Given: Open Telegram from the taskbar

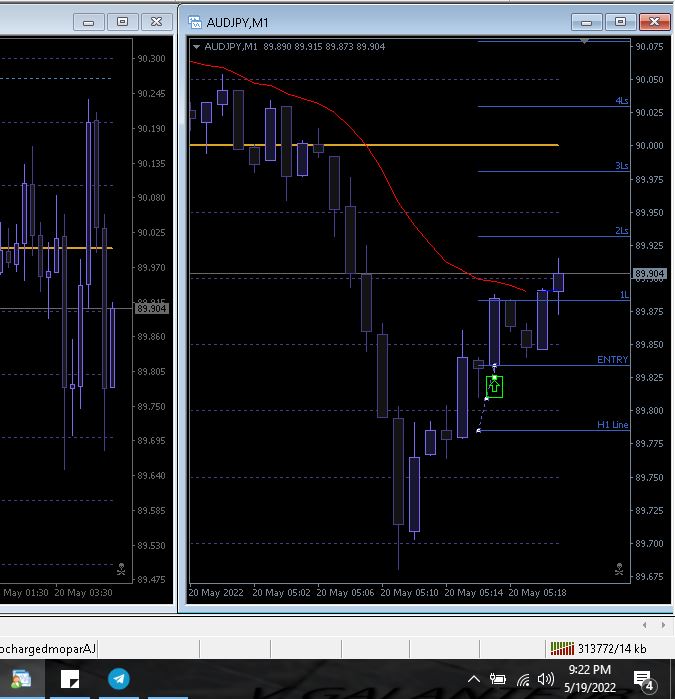Looking at the screenshot, I should click(x=119, y=679).
